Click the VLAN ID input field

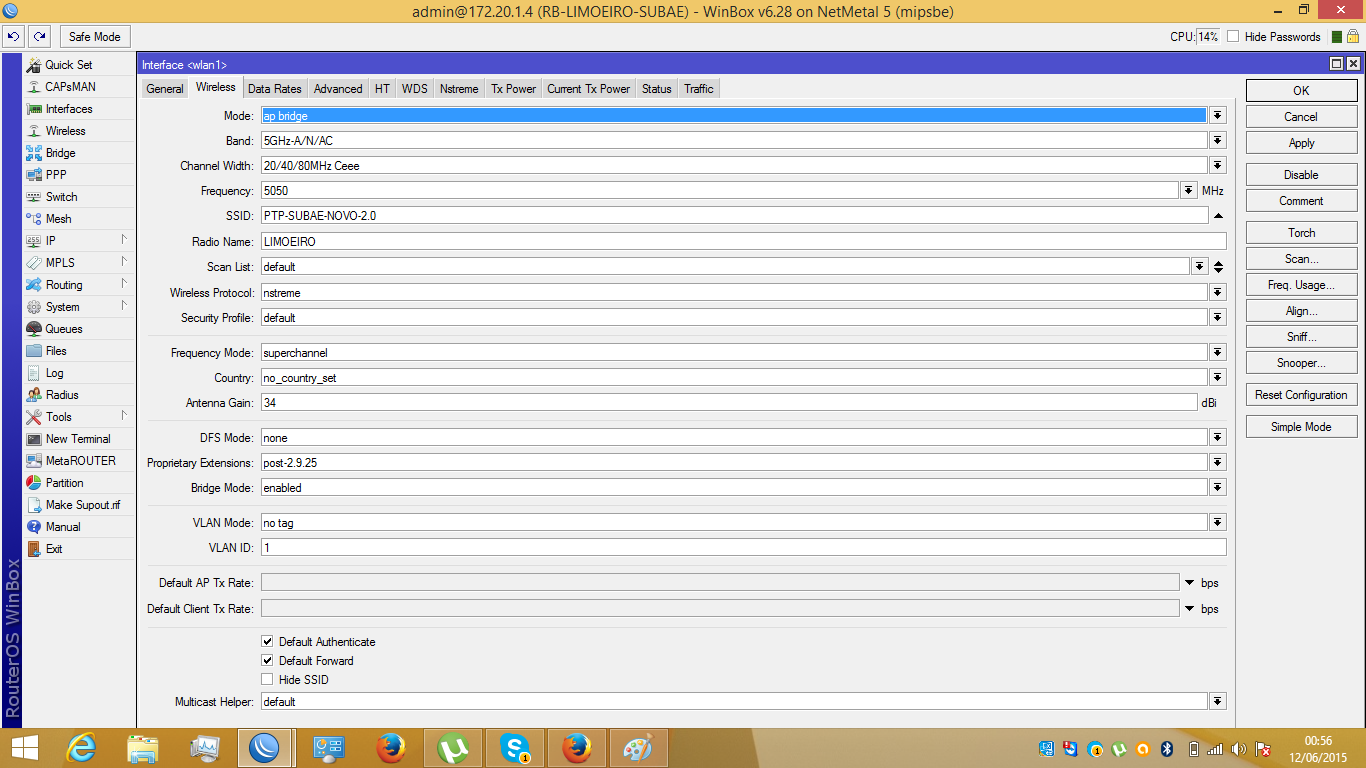(x=743, y=548)
